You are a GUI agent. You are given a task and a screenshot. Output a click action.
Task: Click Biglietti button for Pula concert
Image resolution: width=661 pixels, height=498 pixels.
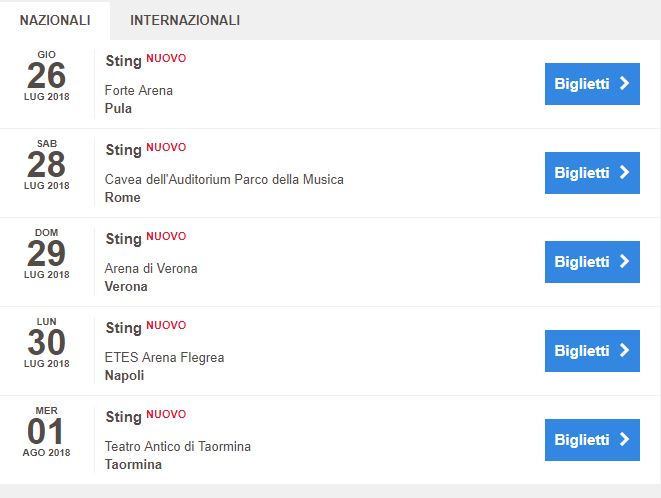click(592, 84)
